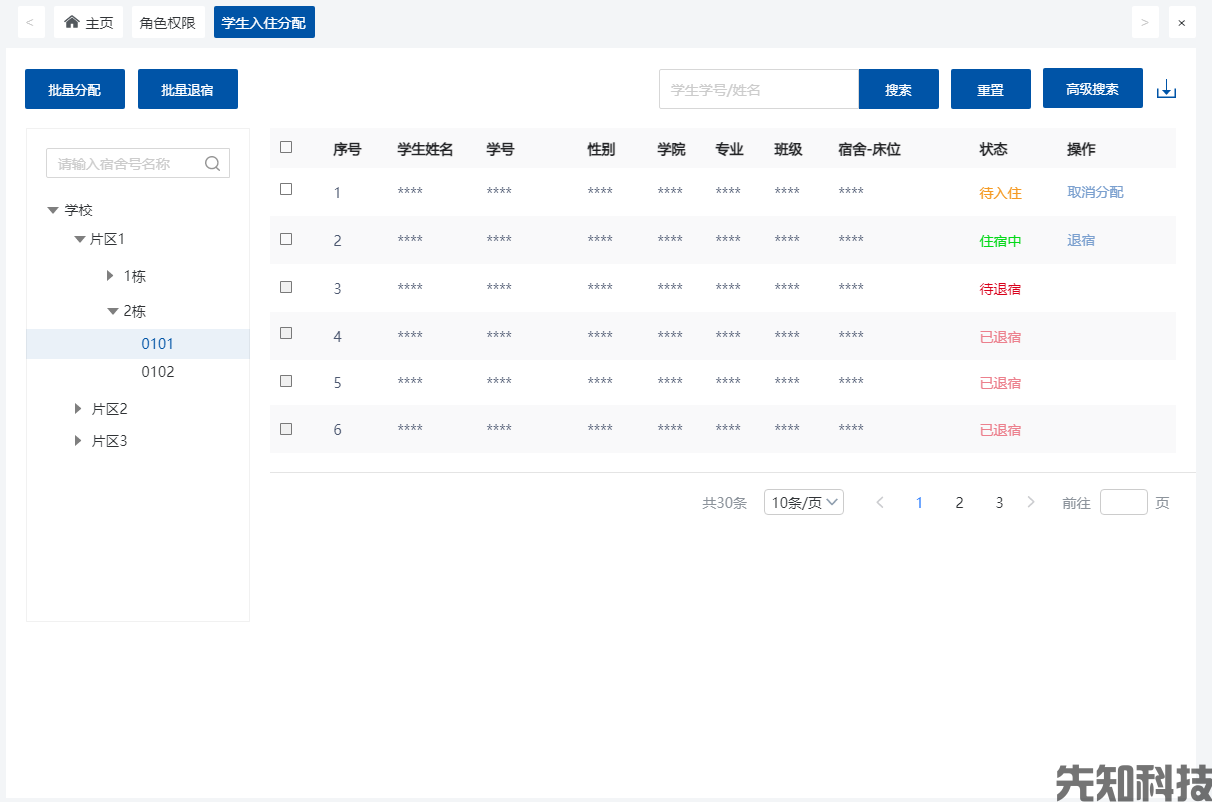This screenshot has height=802, width=1212.
Task: Check the checkbox for row 1
Action: point(286,189)
